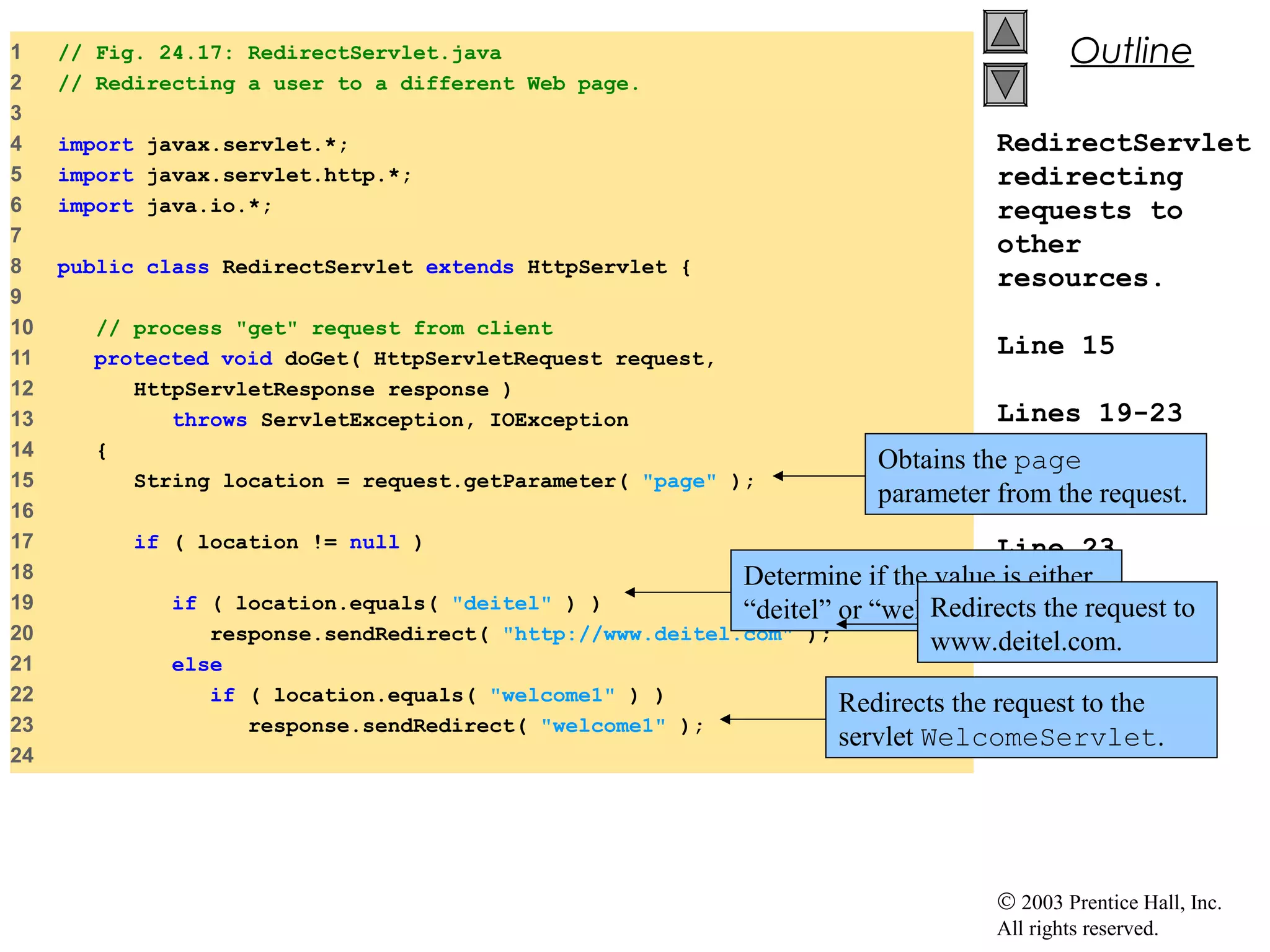The image size is (1270, 952).
Task: Click the 'Determine if the value is either' callout
Action: [824, 590]
